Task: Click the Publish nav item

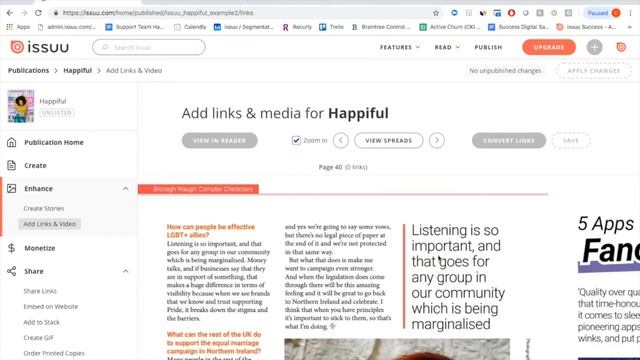Action: 488,47
